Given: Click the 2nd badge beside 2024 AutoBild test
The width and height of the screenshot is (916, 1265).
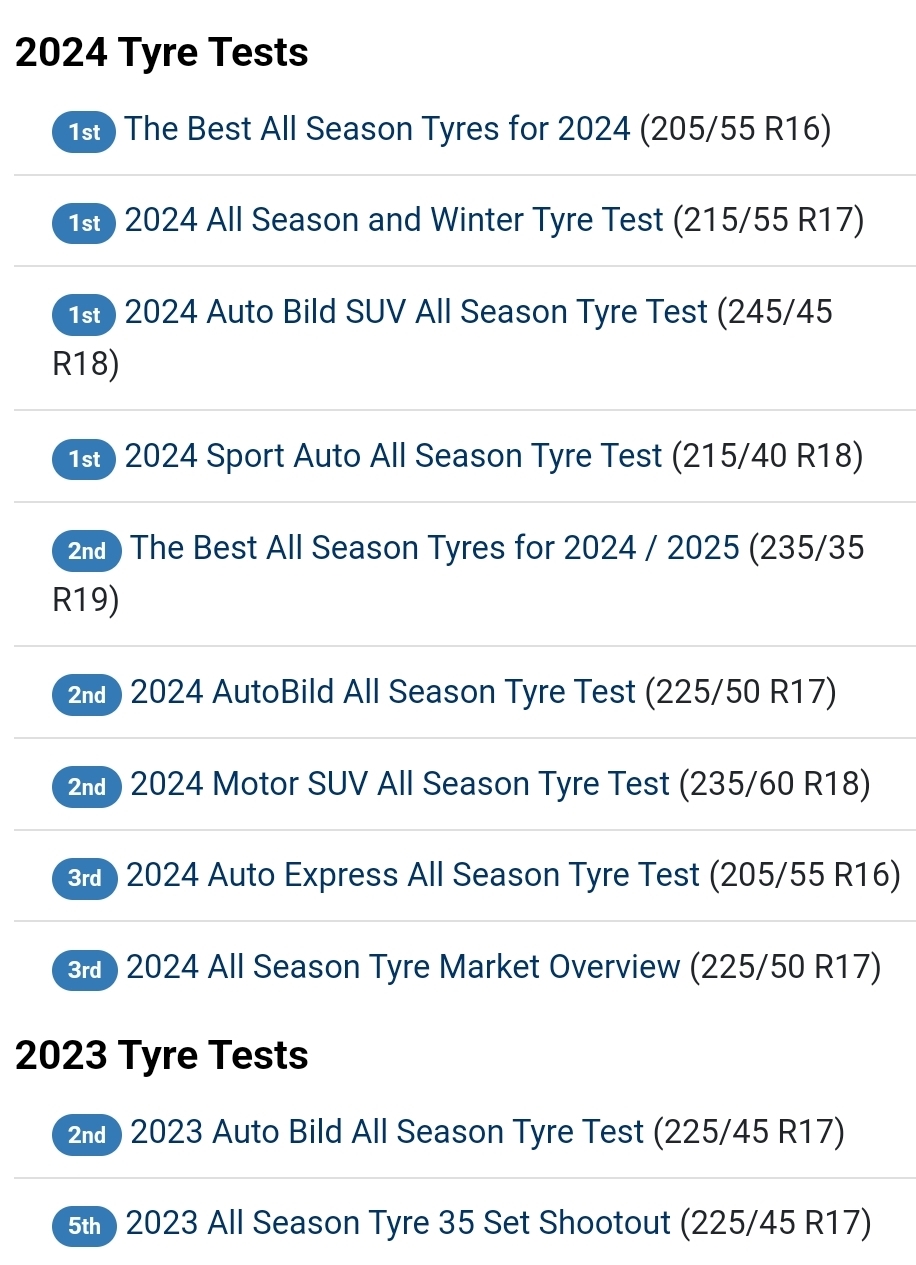Looking at the screenshot, I should pos(87,695).
